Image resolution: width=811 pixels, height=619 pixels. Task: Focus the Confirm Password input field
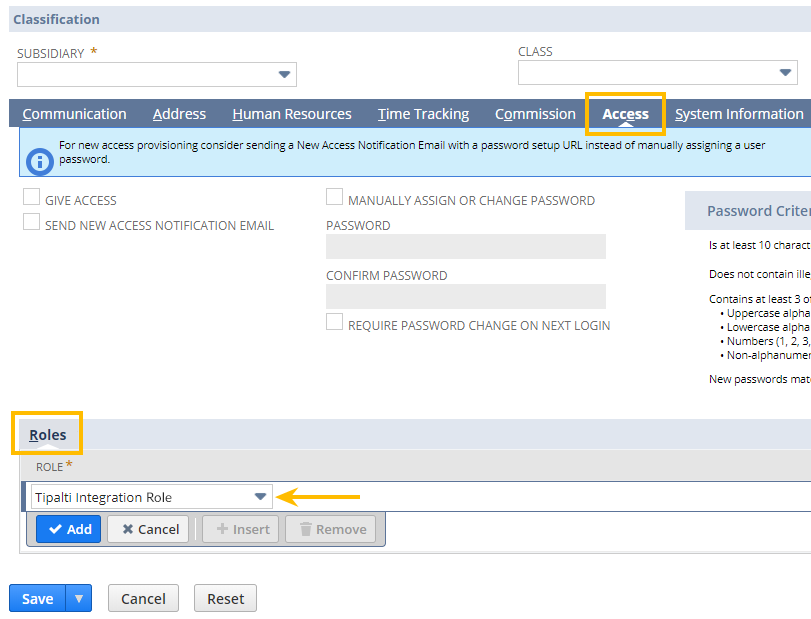465,296
